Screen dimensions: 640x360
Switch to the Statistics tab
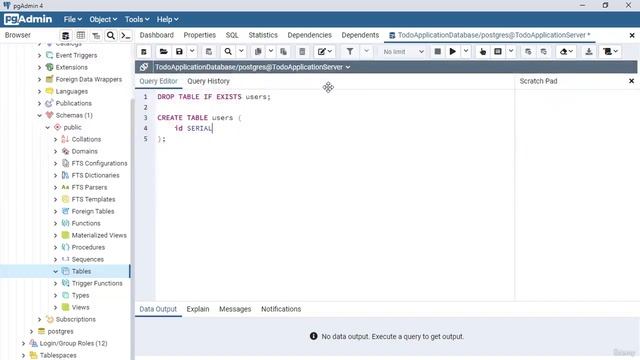(263, 35)
